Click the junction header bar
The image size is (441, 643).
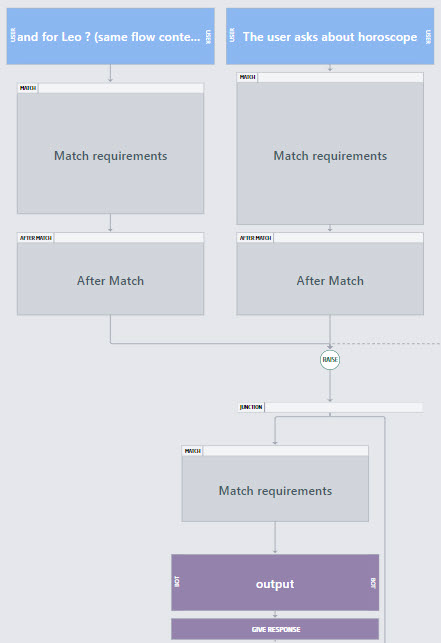pos(330,407)
